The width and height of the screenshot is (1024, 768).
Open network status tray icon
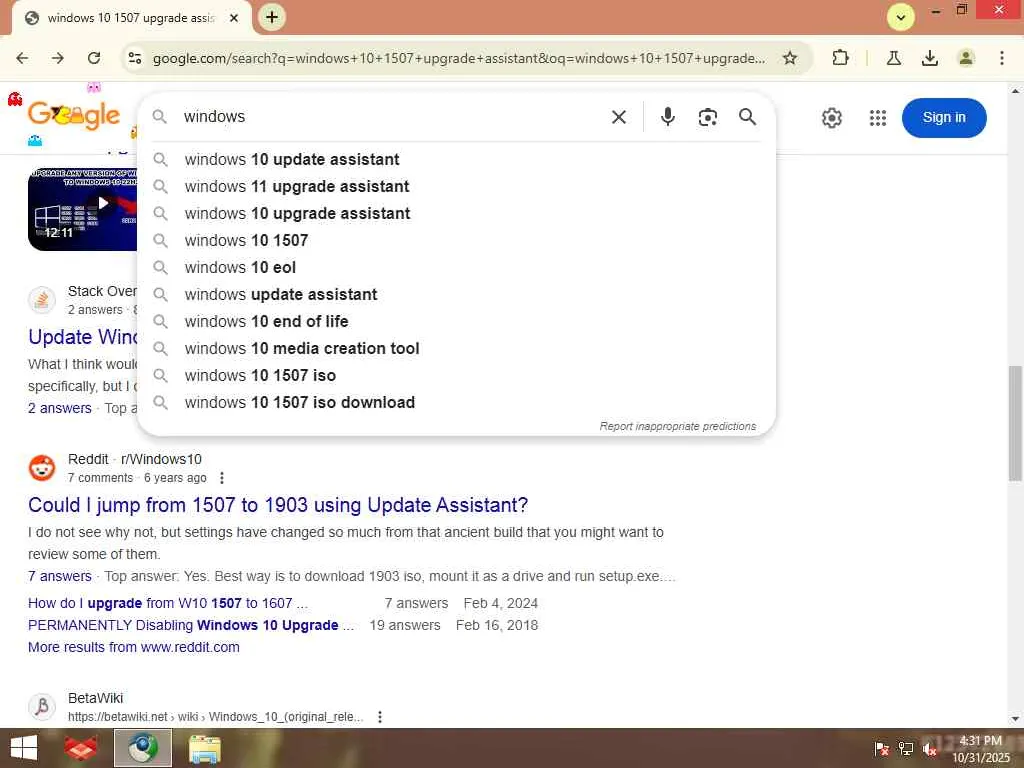(x=906, y=749)
